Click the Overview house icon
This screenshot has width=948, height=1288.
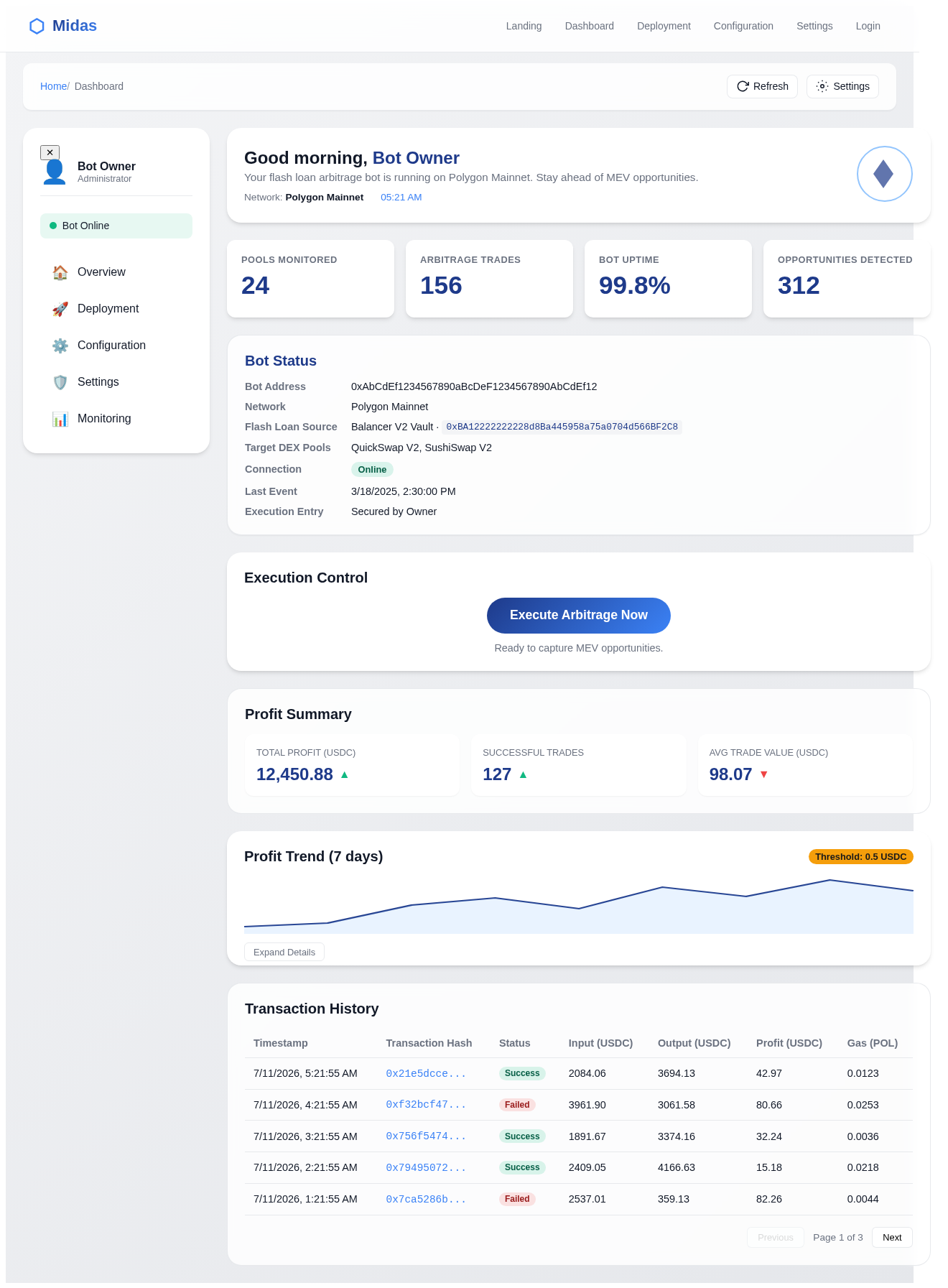(60, 272)
